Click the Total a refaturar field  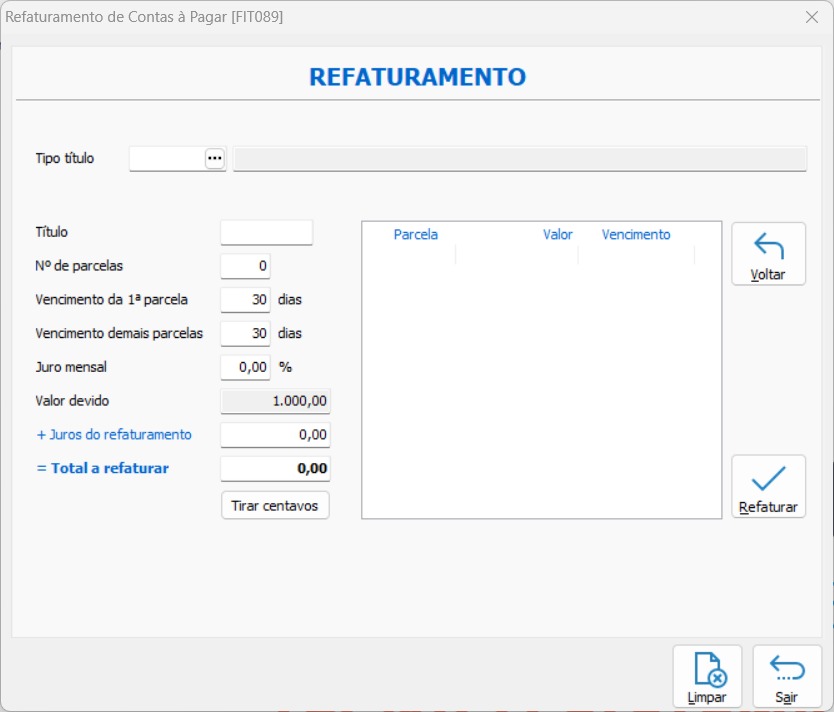tap(275, 468)
